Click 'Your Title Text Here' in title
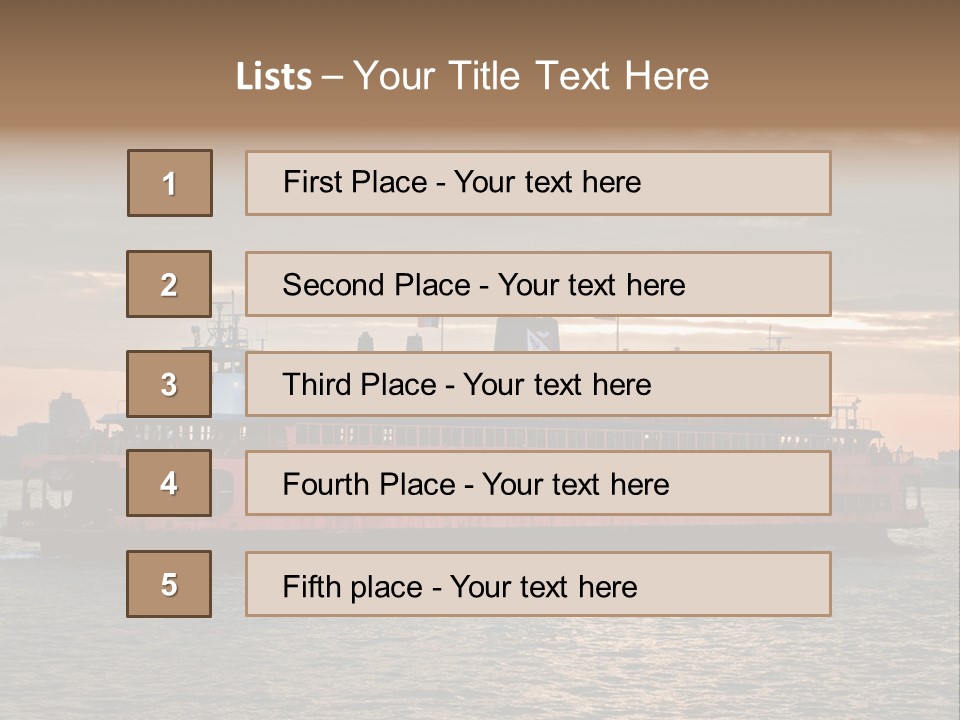960x720 pixels. click(531, 76)
